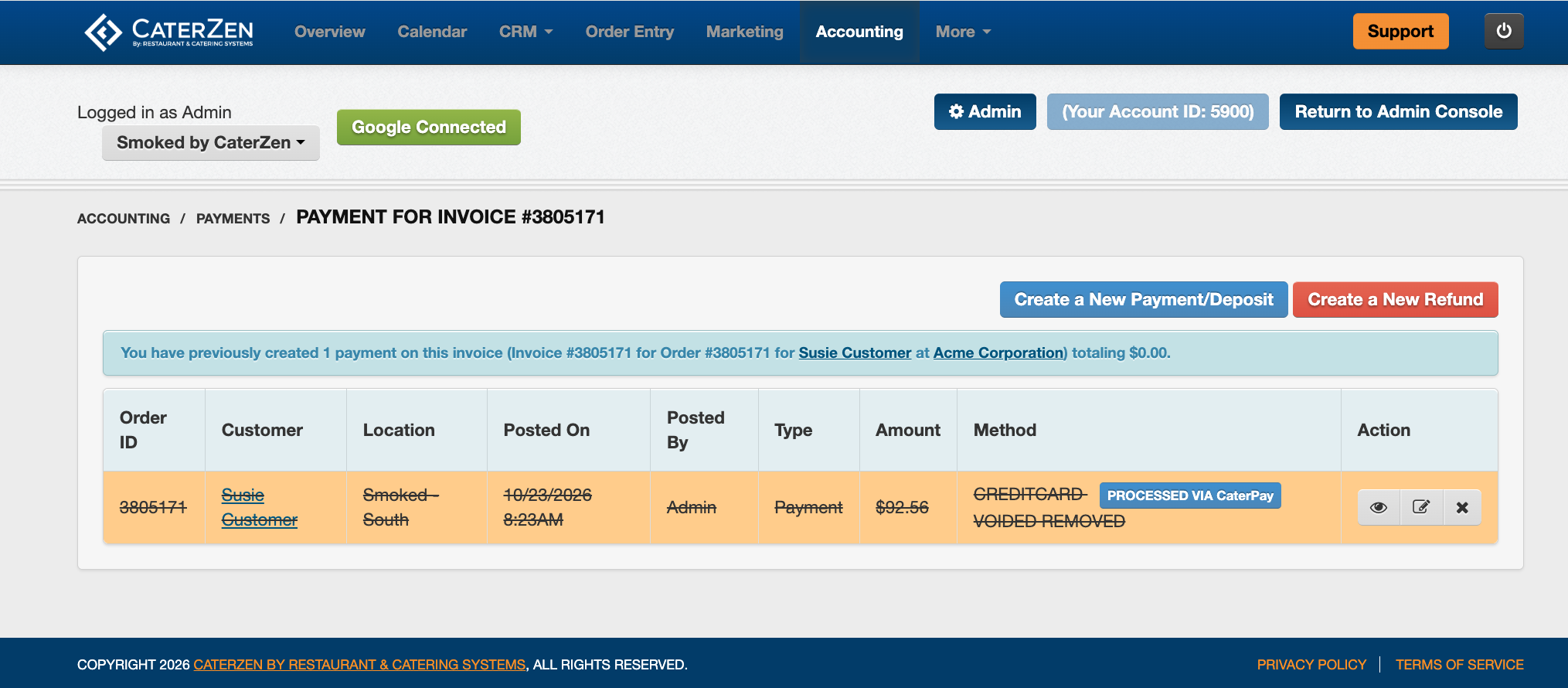Image resolution: width=1568 pixels, height=688 pixels.
Task: Open the Calendar tab
Action: (x=432, y=32)
